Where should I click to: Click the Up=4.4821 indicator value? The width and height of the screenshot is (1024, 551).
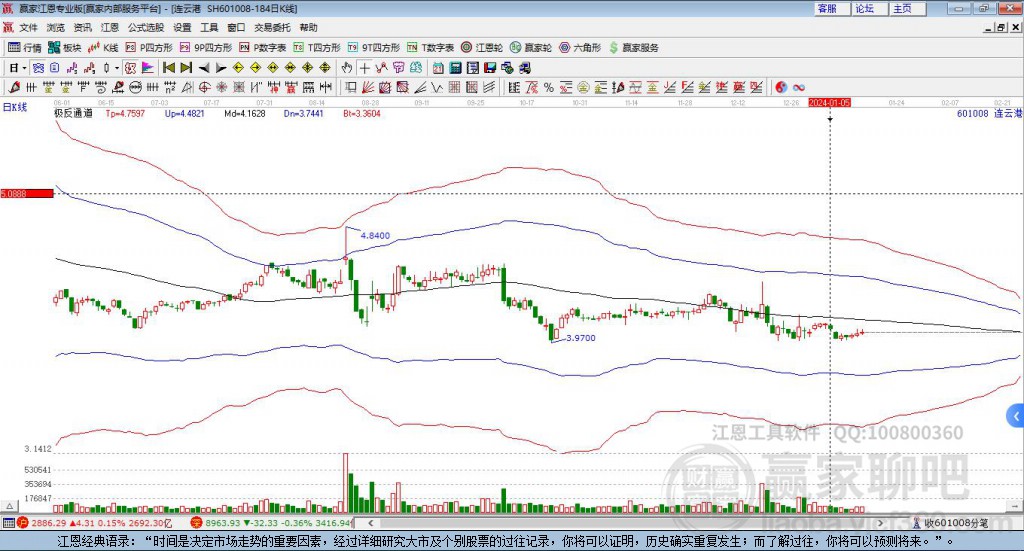click(x=184, y=114)
